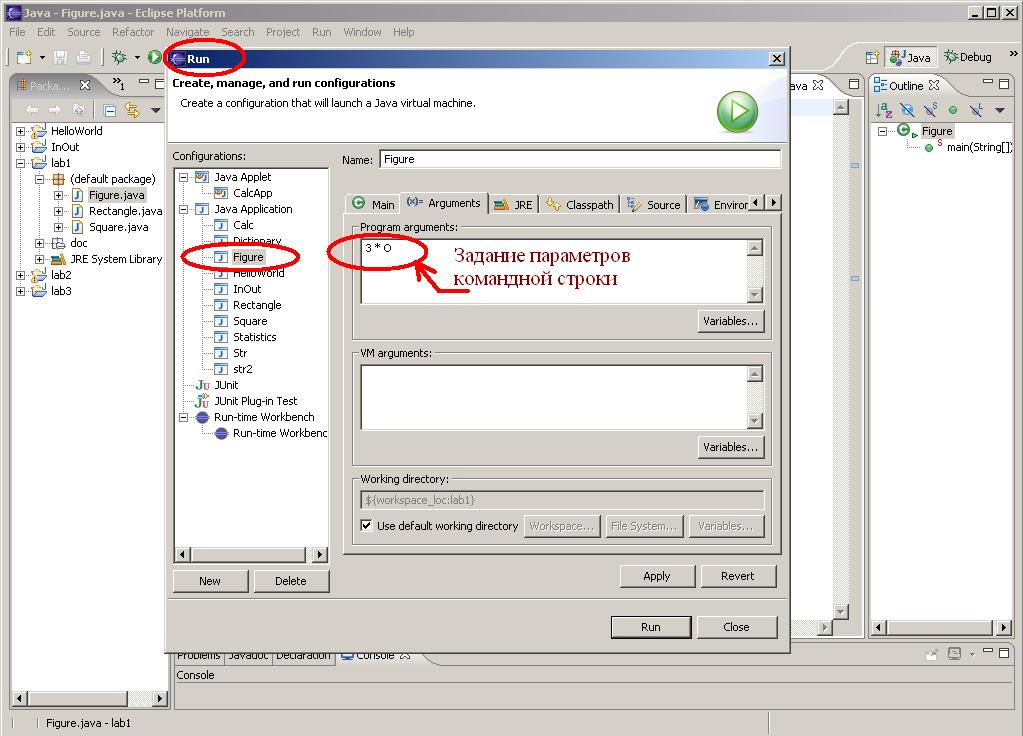This screenshot has width=1023, height=736.
Task: Maximize the editor area
Action: 853,84
